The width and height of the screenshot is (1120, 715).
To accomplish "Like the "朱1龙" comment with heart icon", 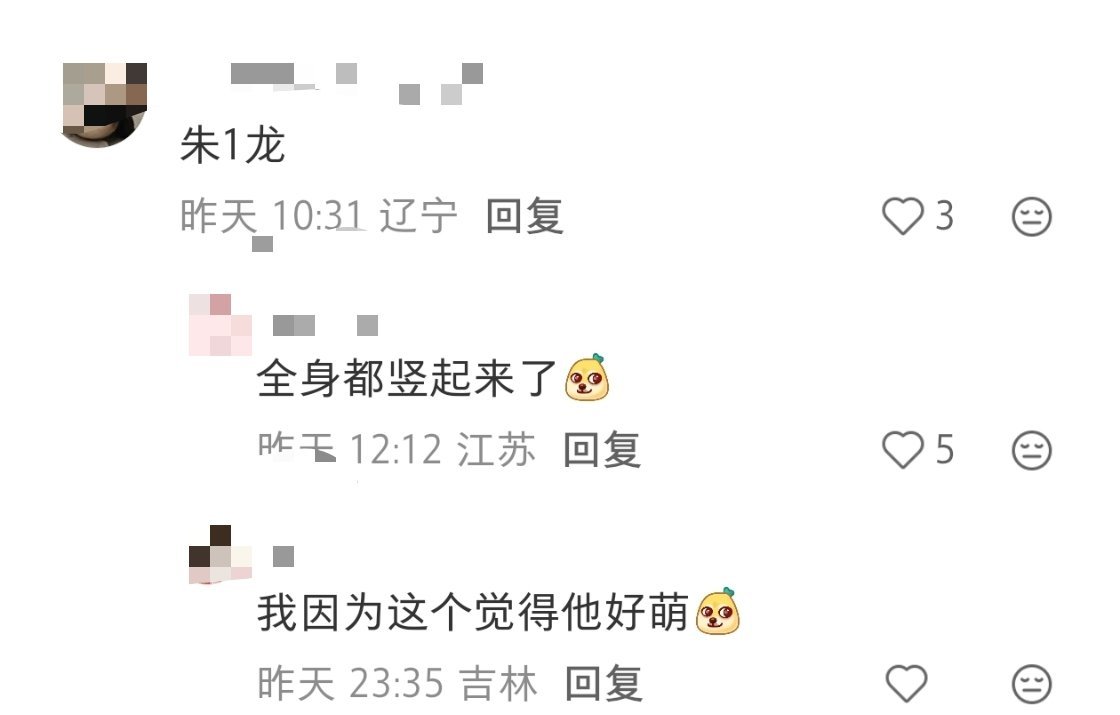I will (903, 216).
